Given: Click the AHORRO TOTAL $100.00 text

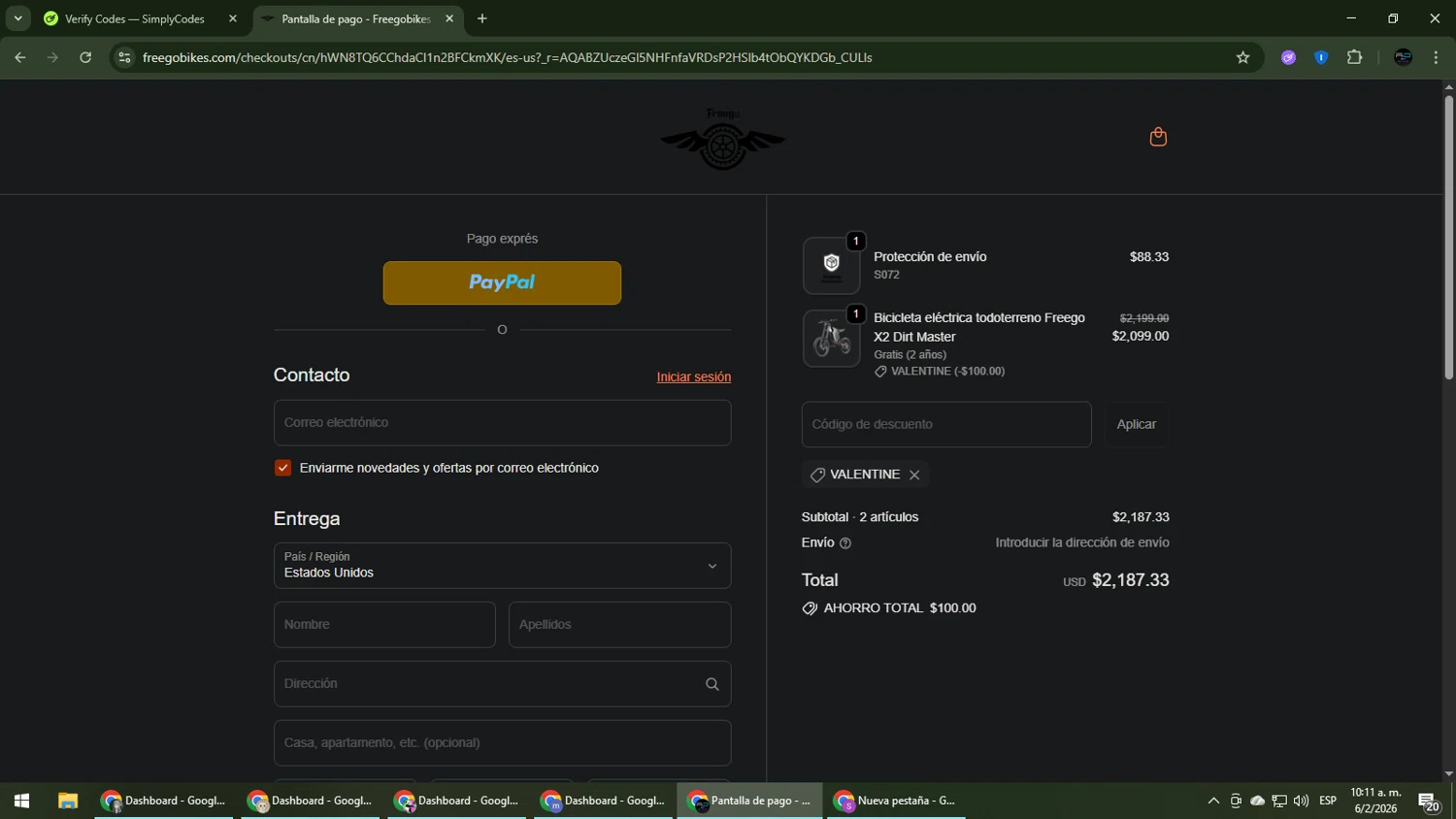Looking at the screenshot, I should [900, 608].
